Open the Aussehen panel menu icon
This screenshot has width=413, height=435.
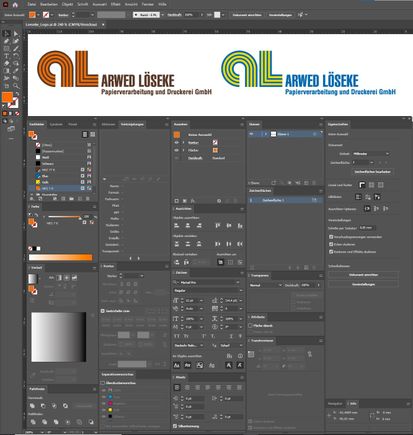pos(242,124)
